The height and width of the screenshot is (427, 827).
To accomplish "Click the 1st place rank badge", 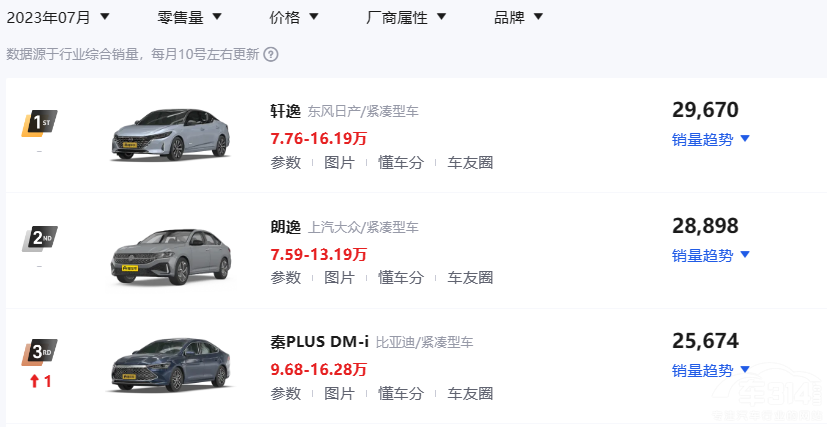I will click(39, 123).
